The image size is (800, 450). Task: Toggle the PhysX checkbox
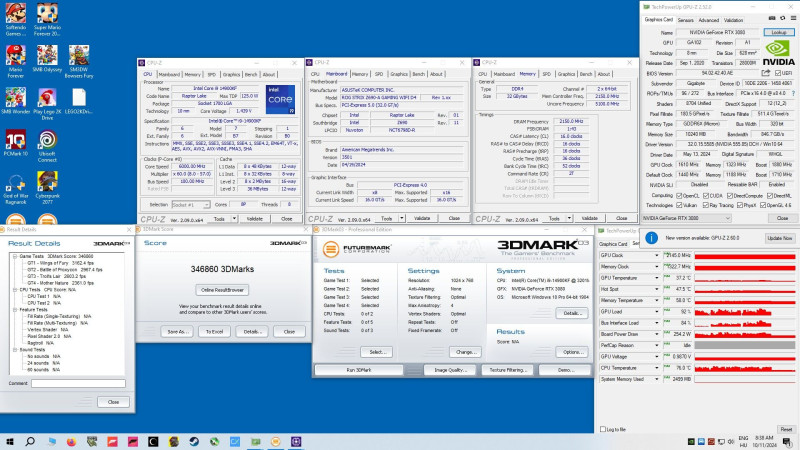[x=739, y=205]
